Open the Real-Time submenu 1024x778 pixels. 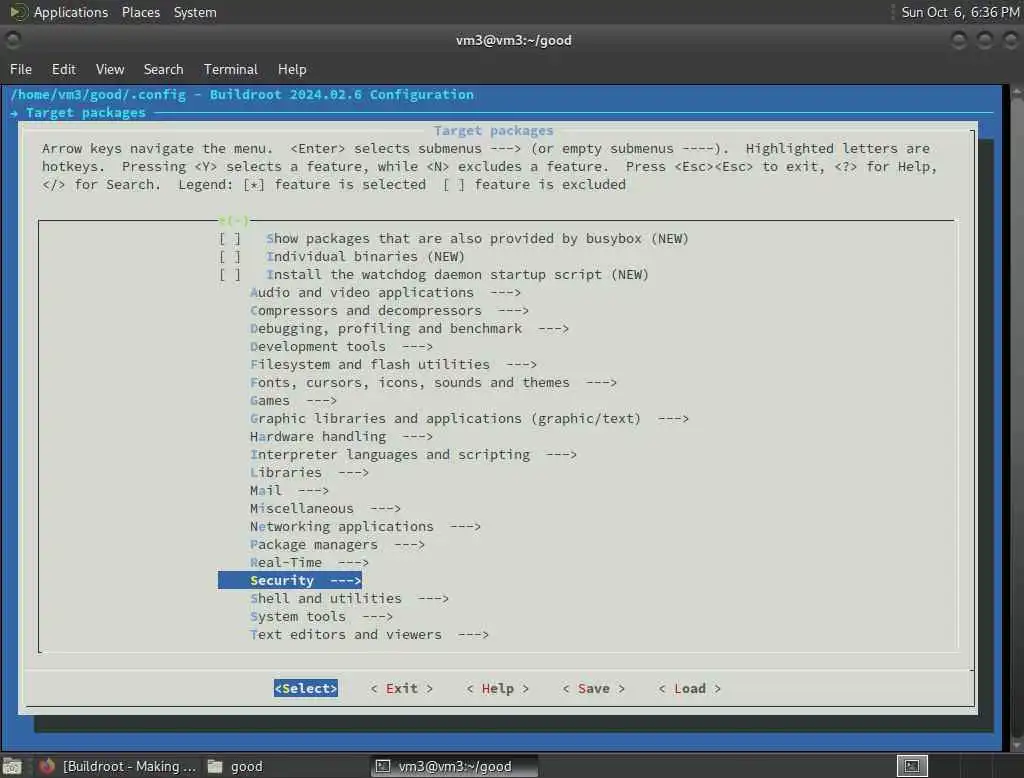pyautogui.click(x=310, y=562)
